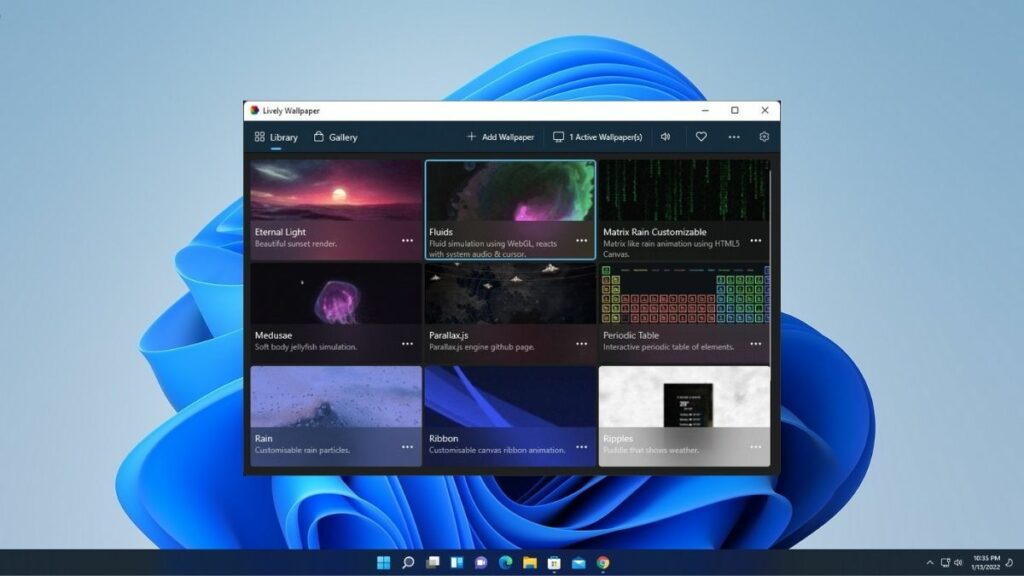Screen dimensions: 1024x576
Task: Pick the Rain wallpaper thumbnail
Action: (336, 397)
